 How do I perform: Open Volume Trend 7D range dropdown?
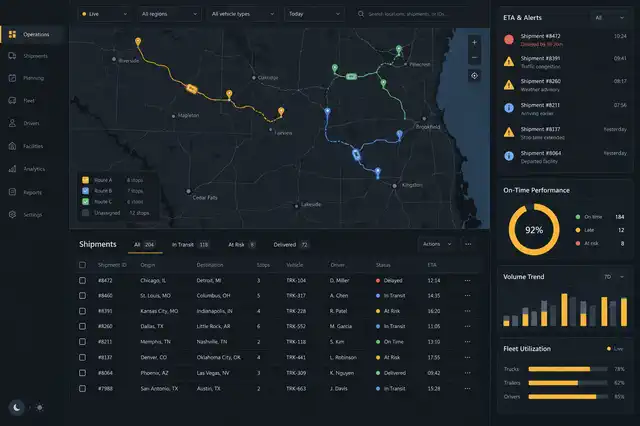(613, 277)
